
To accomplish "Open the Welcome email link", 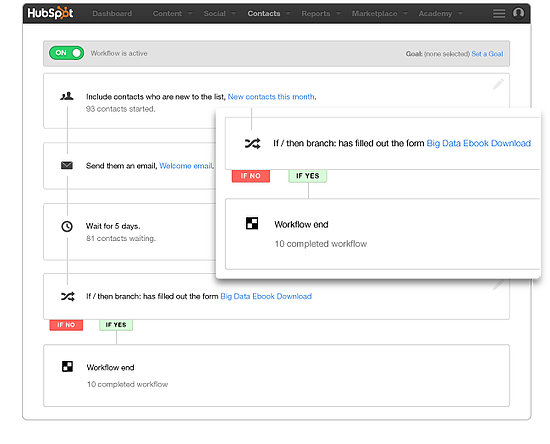I will click(186, 166).
